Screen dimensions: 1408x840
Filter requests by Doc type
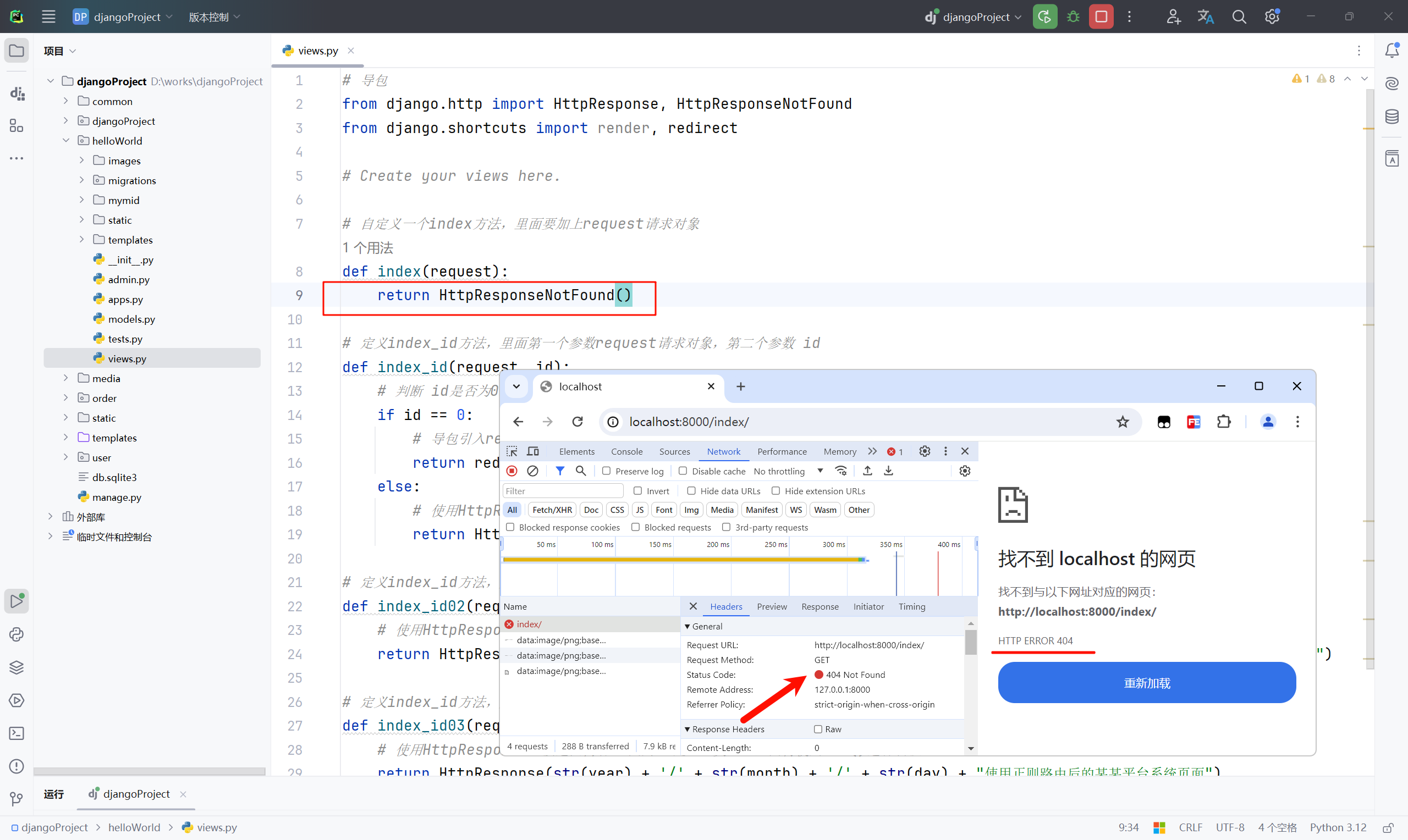coord(591,510)
